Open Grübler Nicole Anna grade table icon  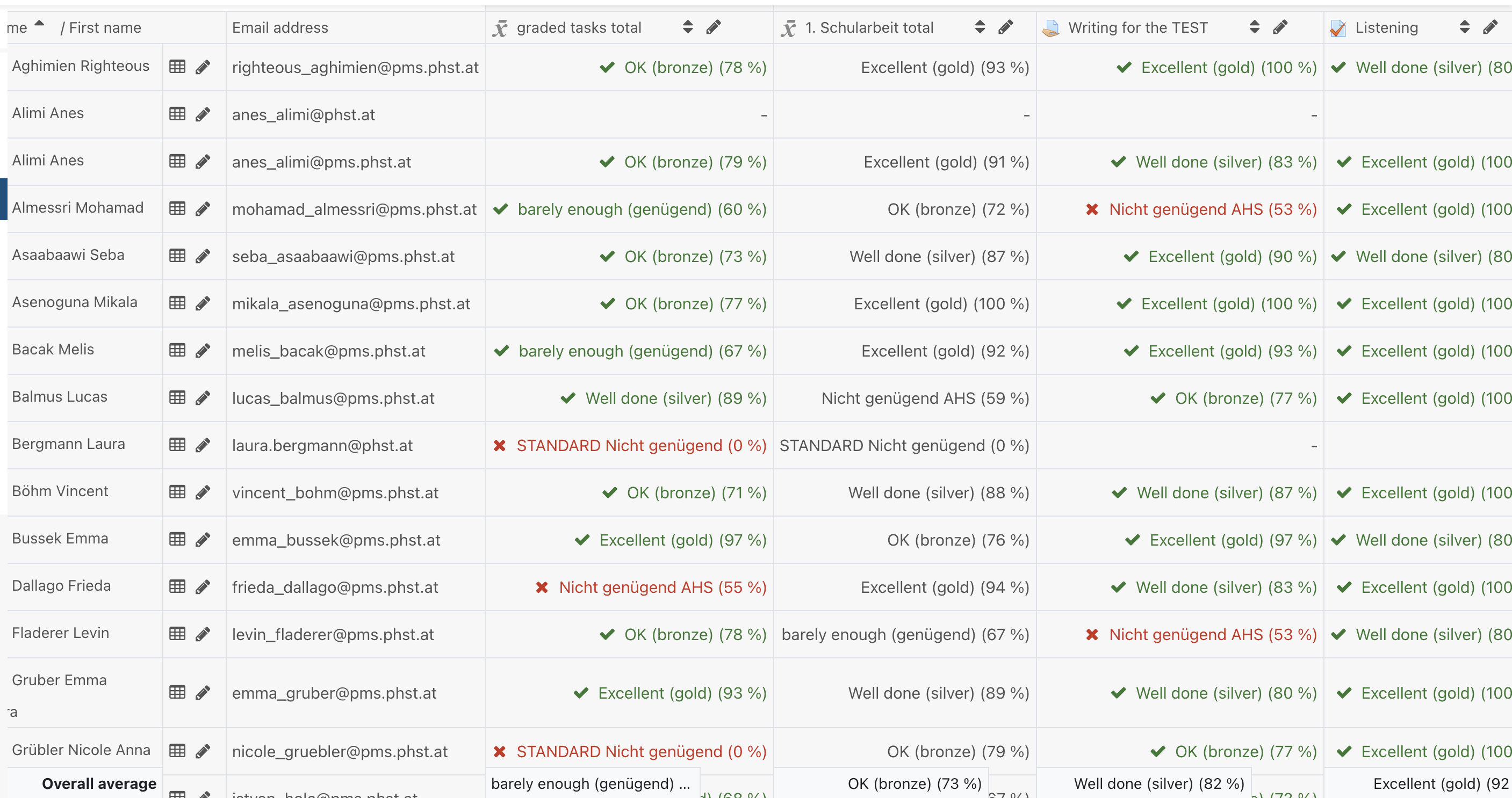click(x=177, y=750)
